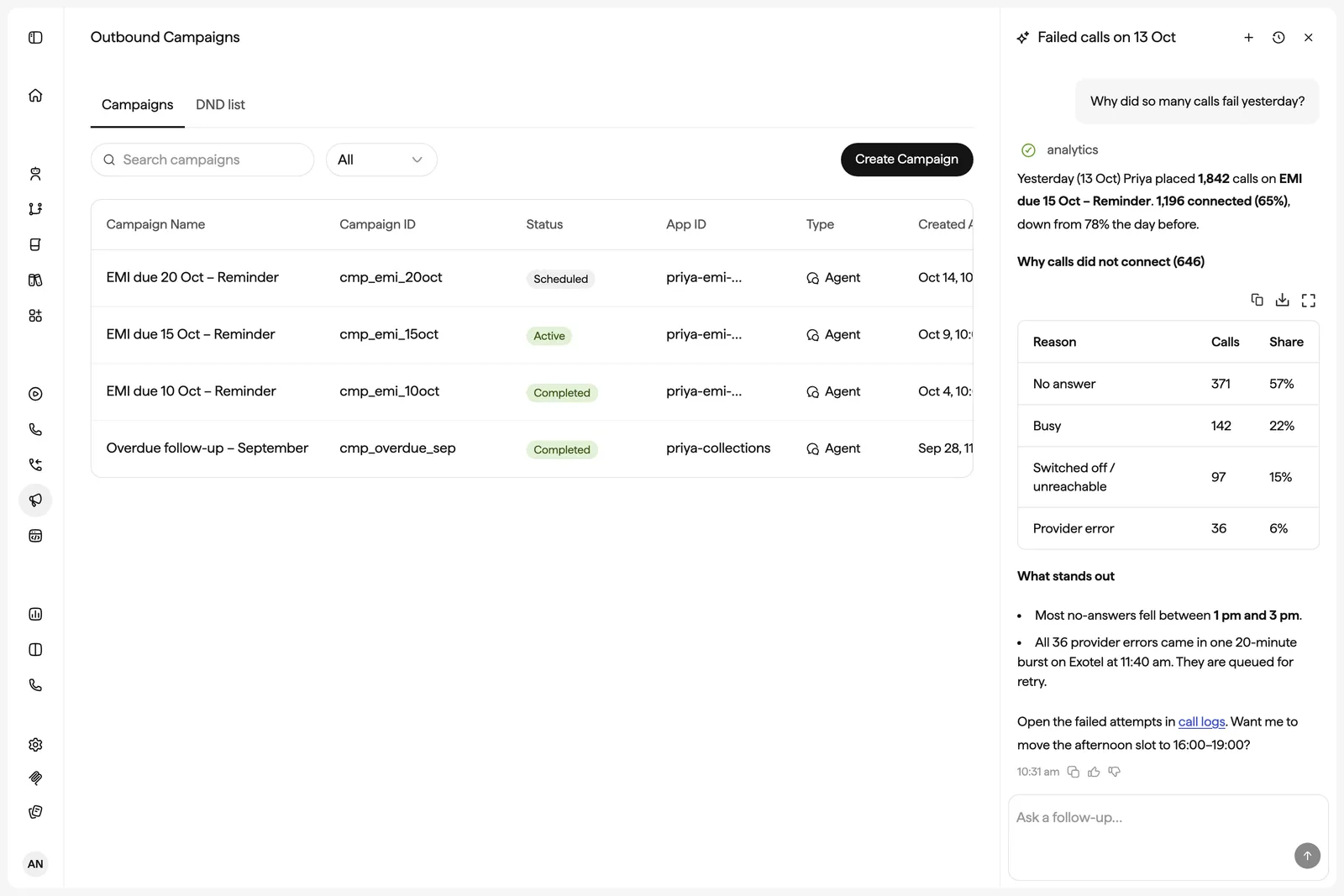Switch to the Campaigns tab
This screenshot has width=1344, height=896.
pyautogui.click(x=138, y=105)
